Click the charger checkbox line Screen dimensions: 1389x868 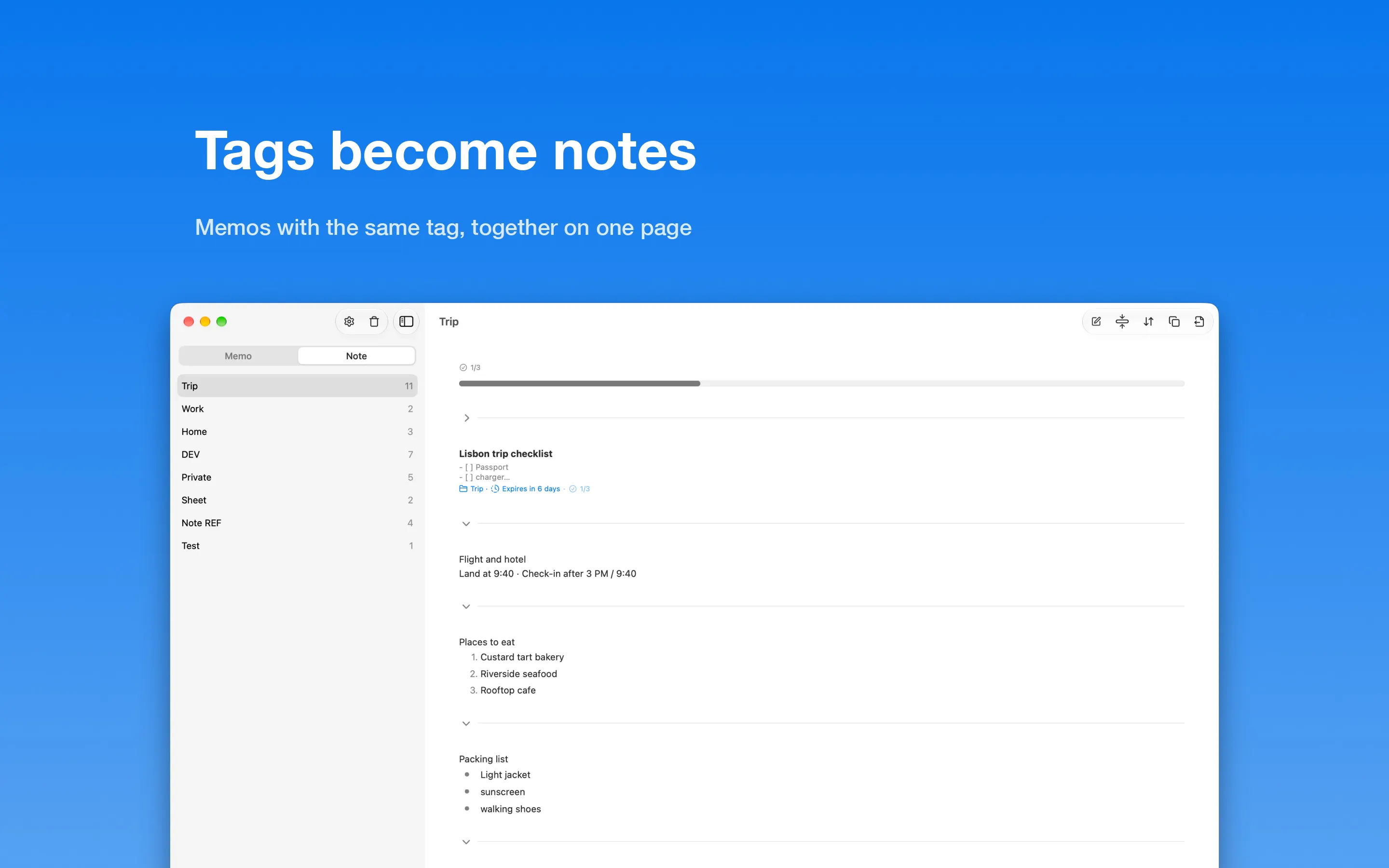484,477
